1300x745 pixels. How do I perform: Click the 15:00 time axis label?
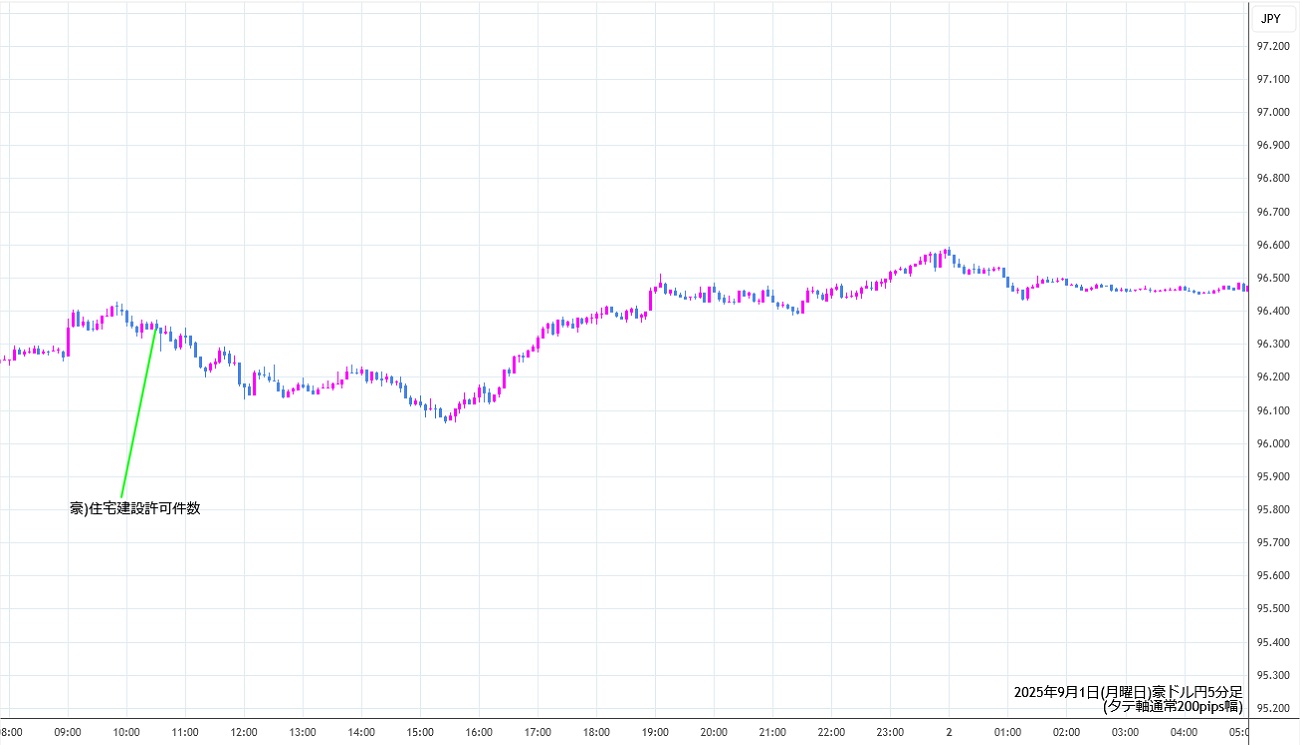tap(420, 732)
